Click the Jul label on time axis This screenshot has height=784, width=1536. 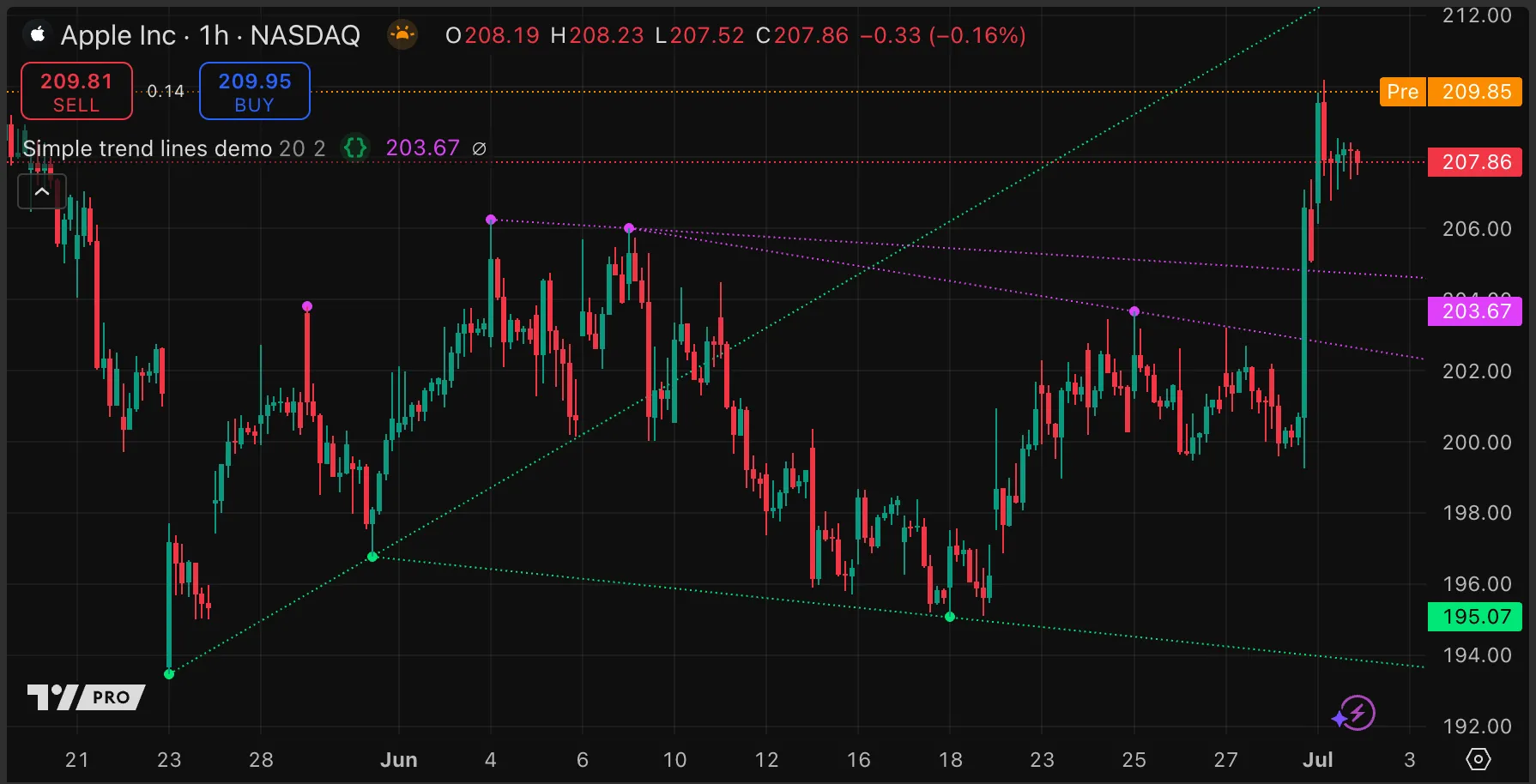click(x=1317, y=759)
